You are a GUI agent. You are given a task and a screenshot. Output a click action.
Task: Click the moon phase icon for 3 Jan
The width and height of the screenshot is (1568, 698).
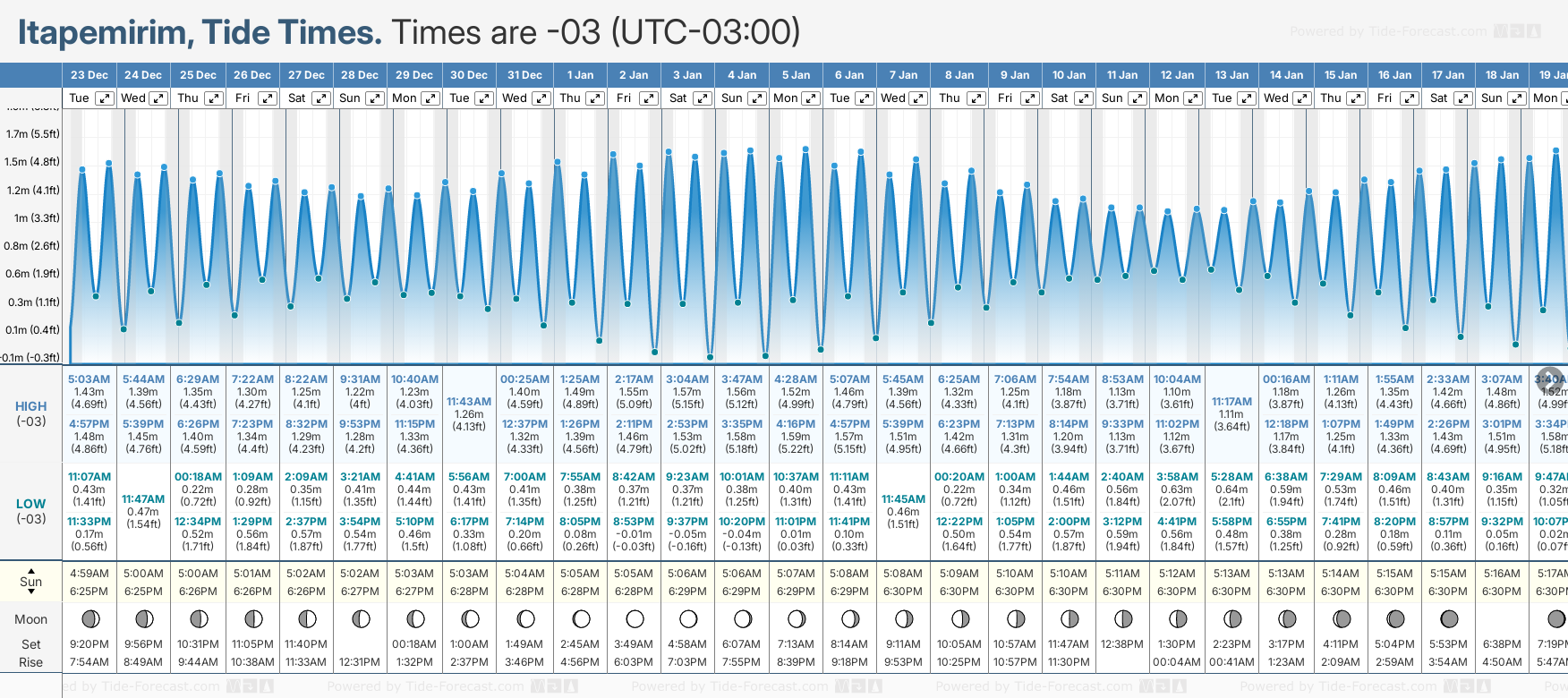pyautogui.click(x=688, y=618)
